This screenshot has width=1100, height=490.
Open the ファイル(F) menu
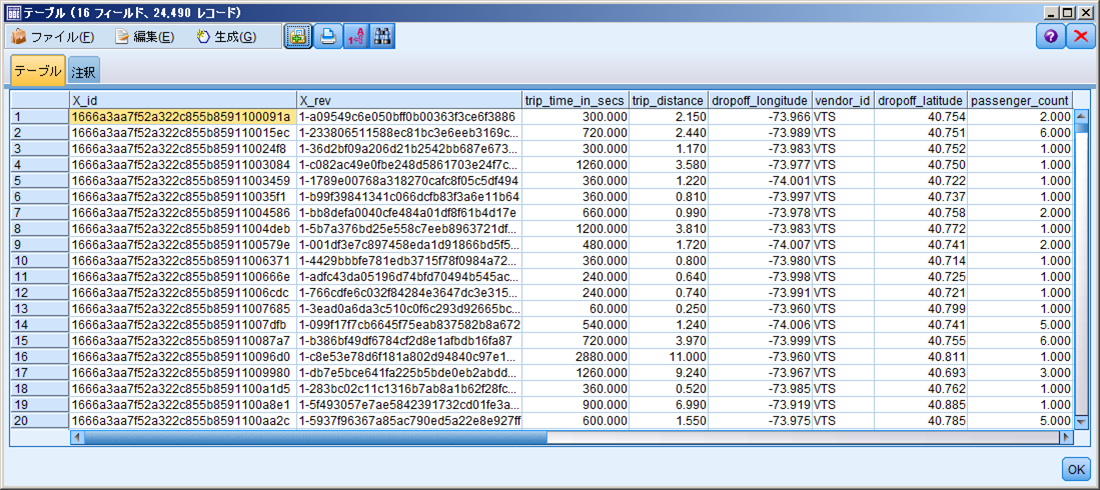pos(53,37)
